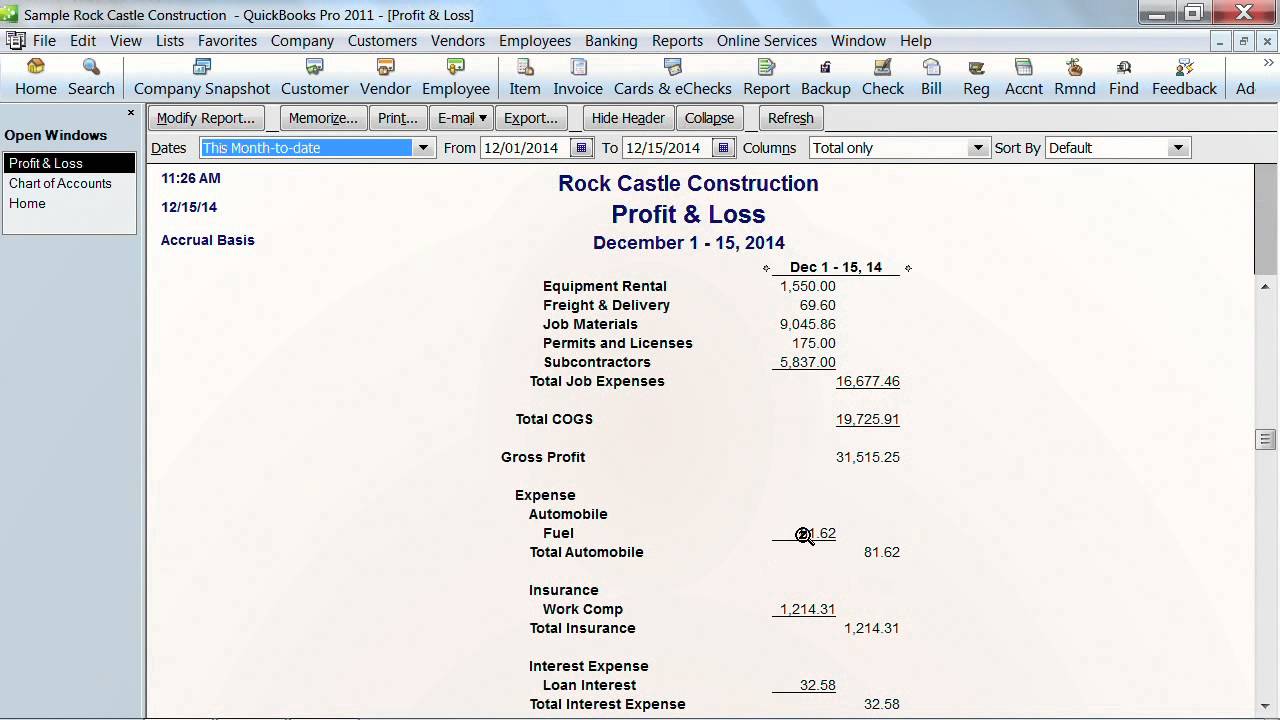Open the Reports menu
Viewport: 1280px width, 720px height.
[x=677, y=41]
